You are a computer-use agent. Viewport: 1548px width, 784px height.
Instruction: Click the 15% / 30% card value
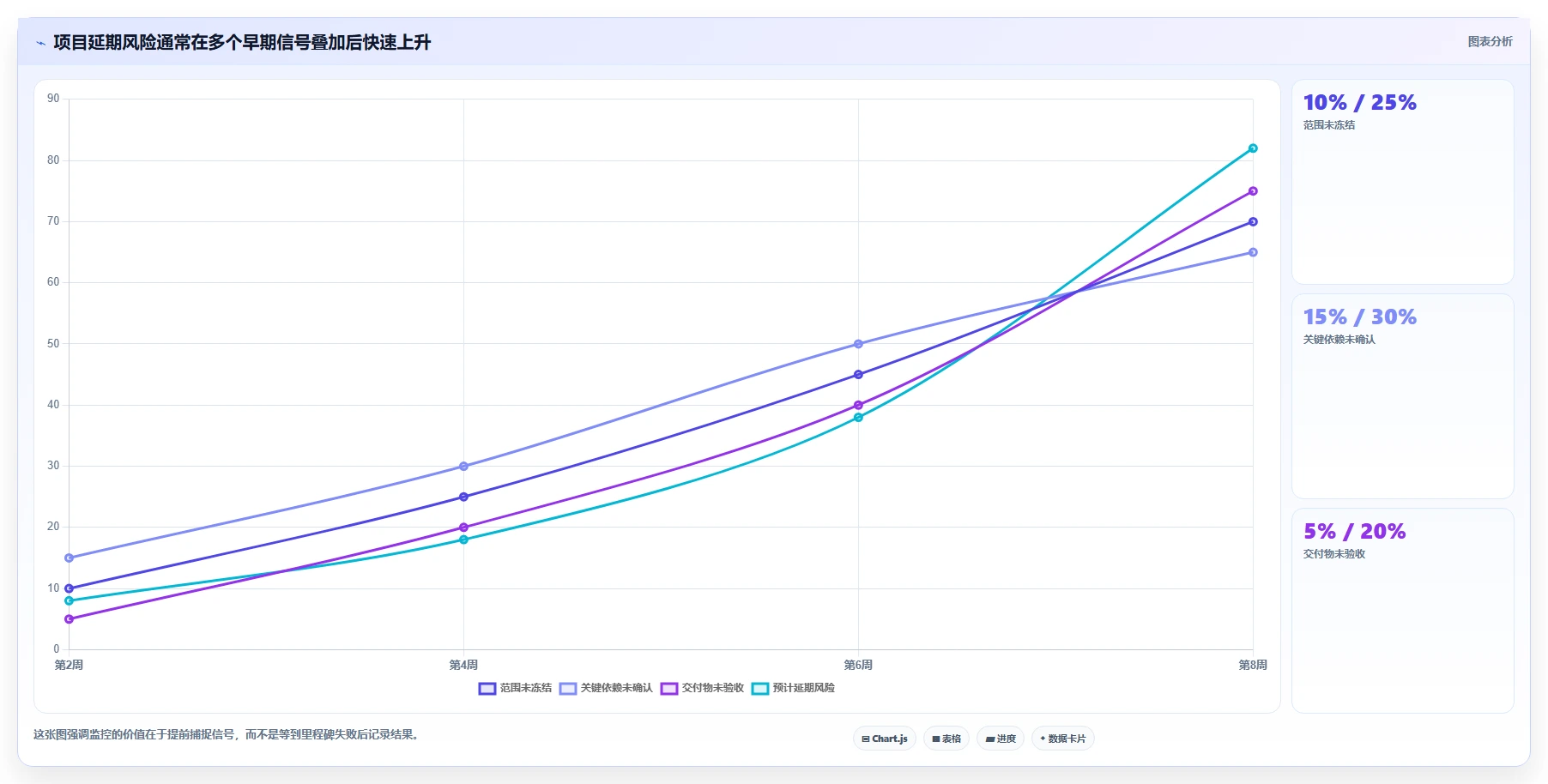1360,317
